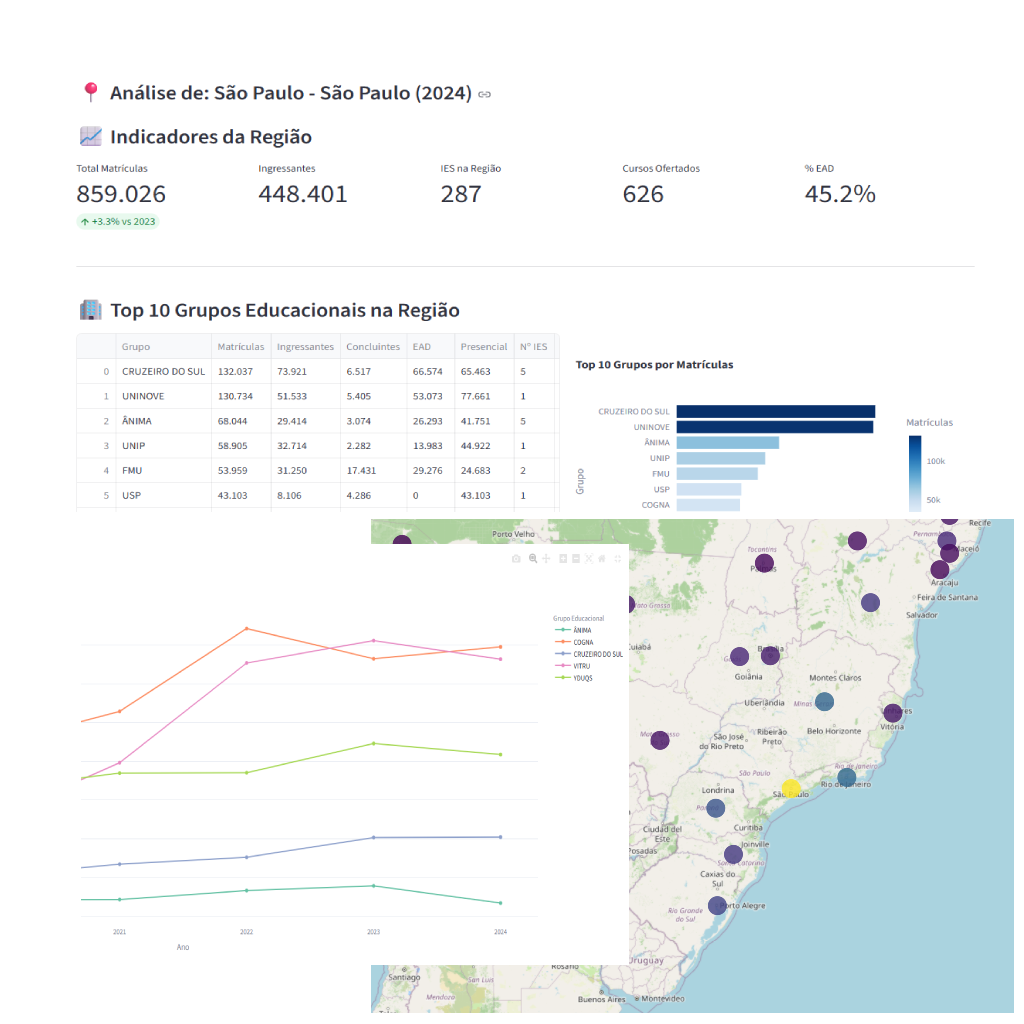
Task: Sort table by Grupo column header
Action: [164, 347]
